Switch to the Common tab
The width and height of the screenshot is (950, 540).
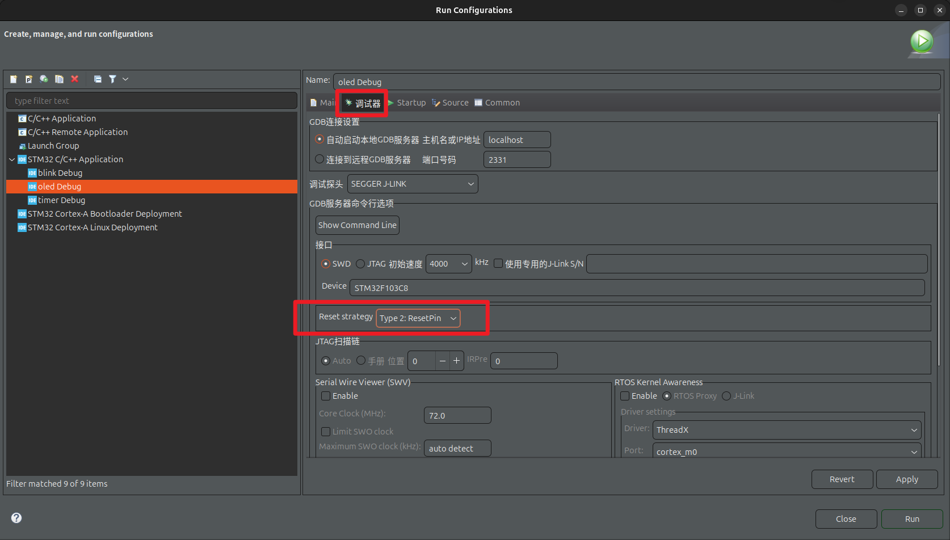(497, 103)
